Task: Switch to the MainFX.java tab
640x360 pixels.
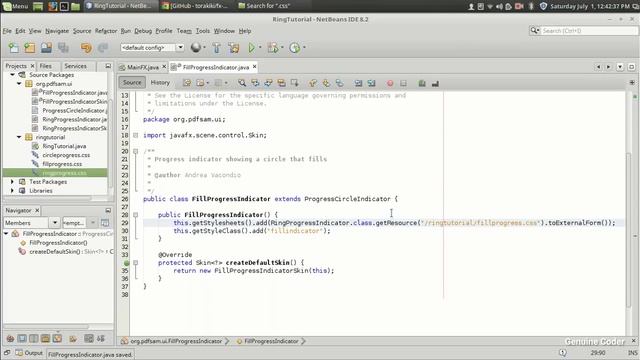Action: coord(142,67)
